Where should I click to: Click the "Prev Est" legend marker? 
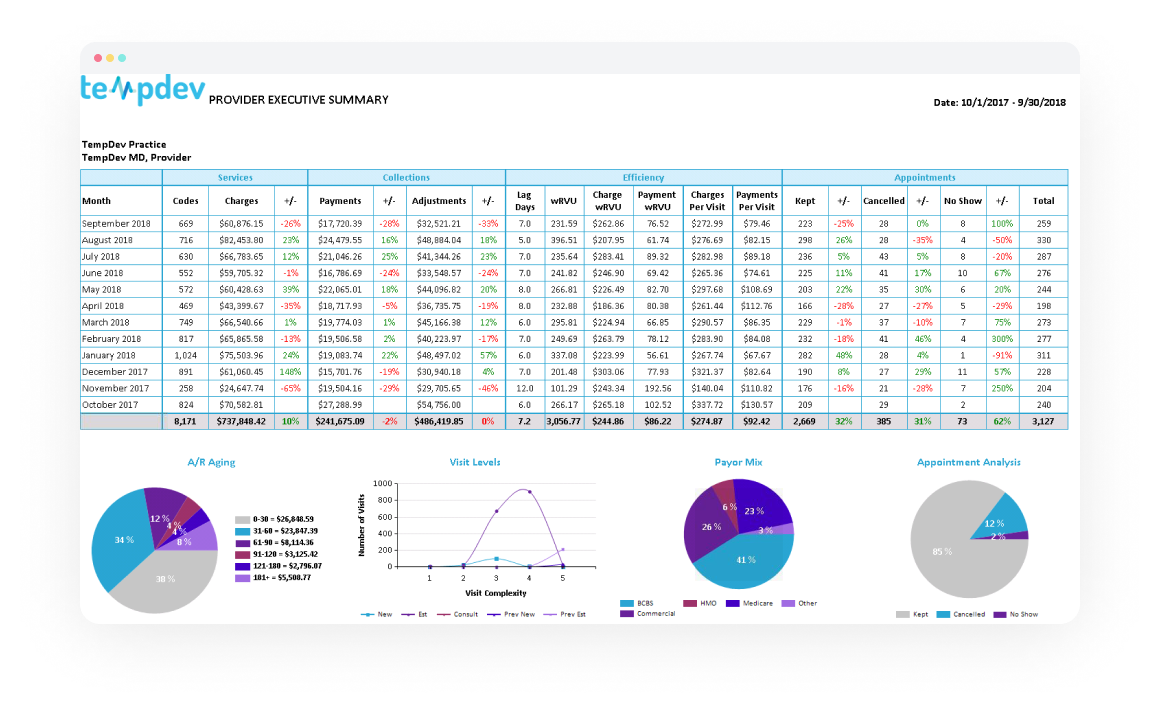click(x=548, y=614)
